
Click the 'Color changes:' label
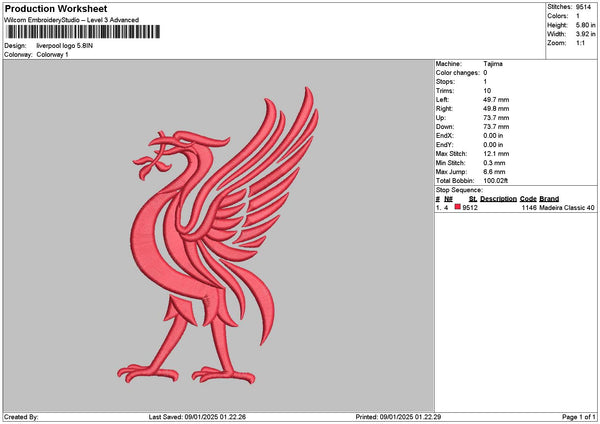[x=457, y=73]
